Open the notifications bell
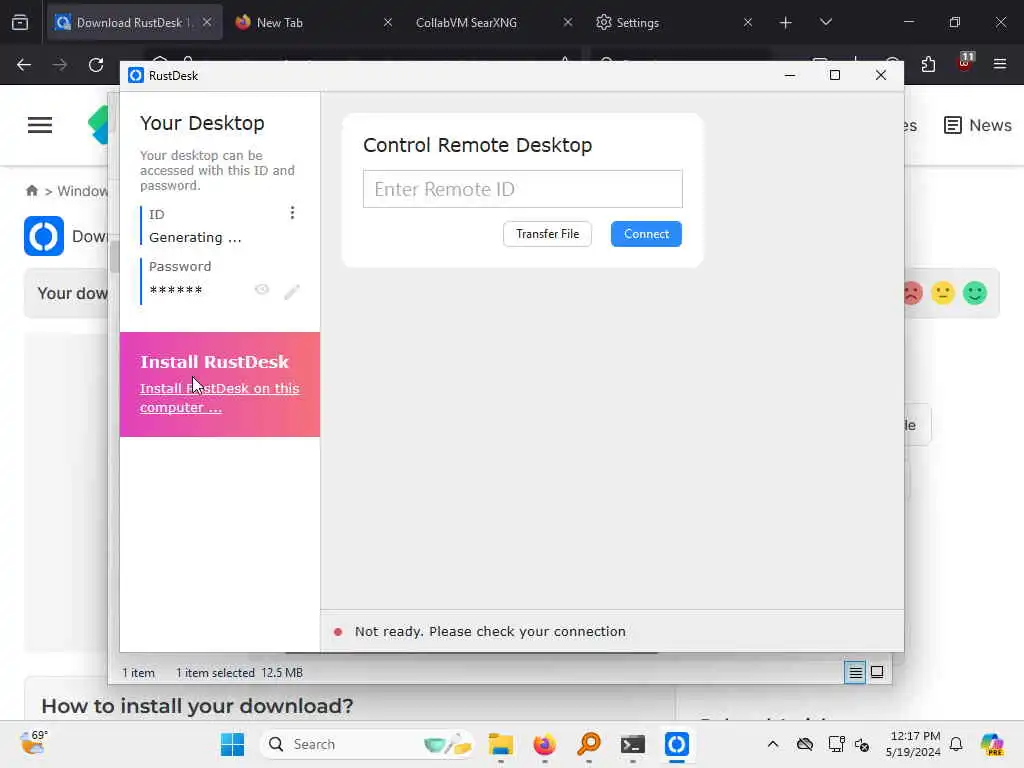Viewport: 1024px width, 768px height. coord(956,744)
